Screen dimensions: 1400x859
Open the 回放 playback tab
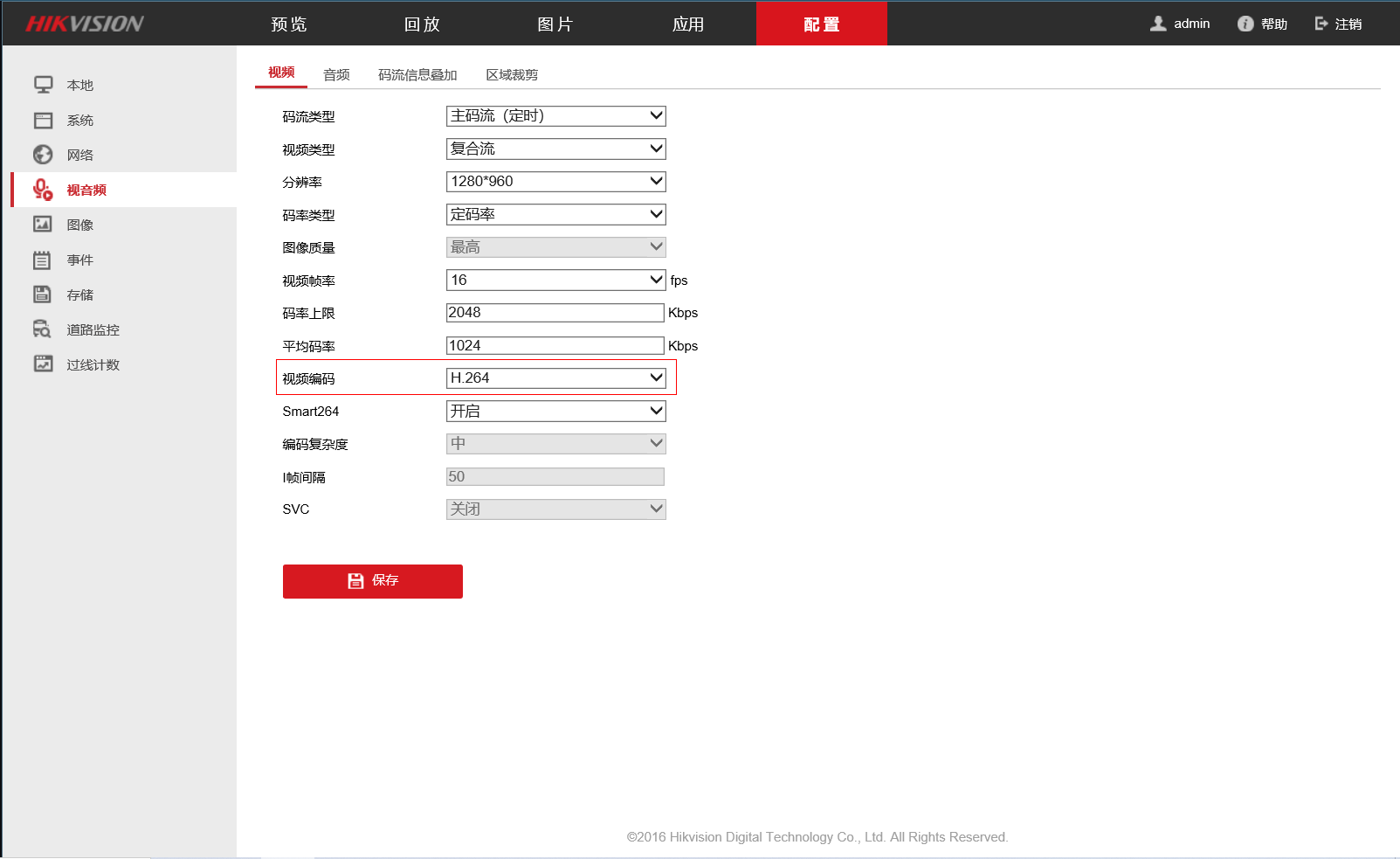click(422, 24)
